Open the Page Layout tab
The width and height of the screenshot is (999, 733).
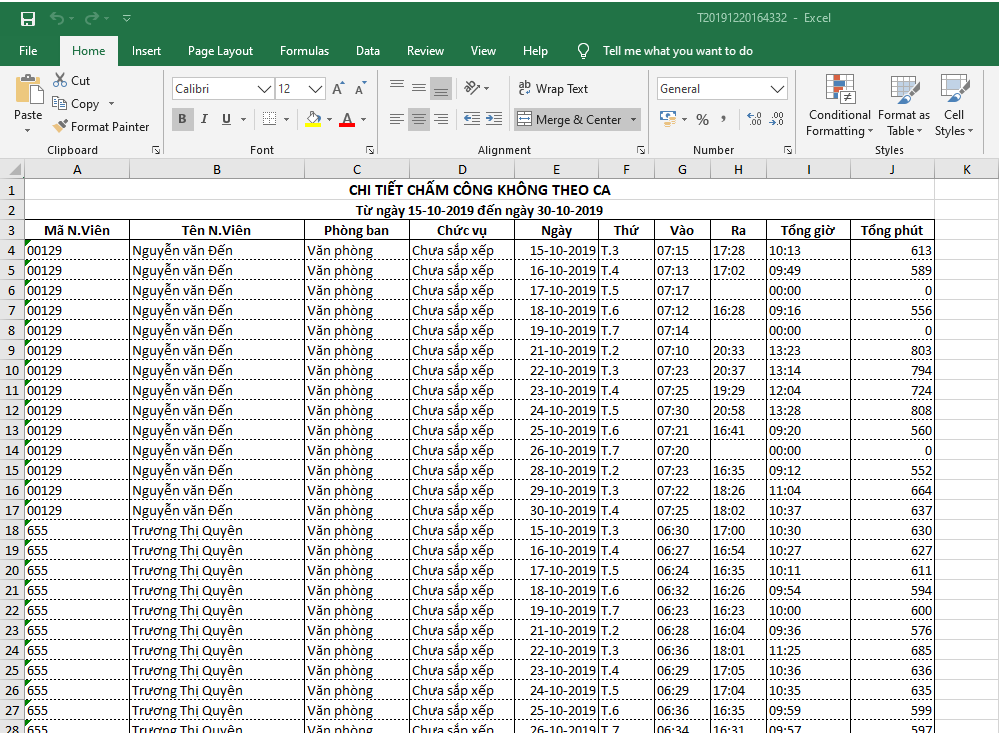220,51
